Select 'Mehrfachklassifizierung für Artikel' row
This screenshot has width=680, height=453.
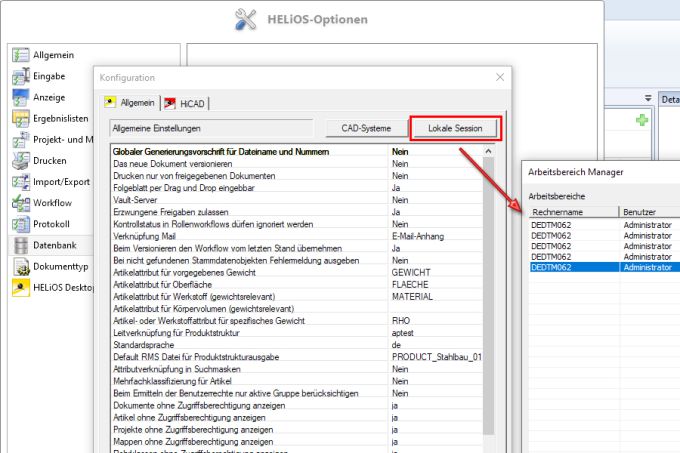[297, 381]
